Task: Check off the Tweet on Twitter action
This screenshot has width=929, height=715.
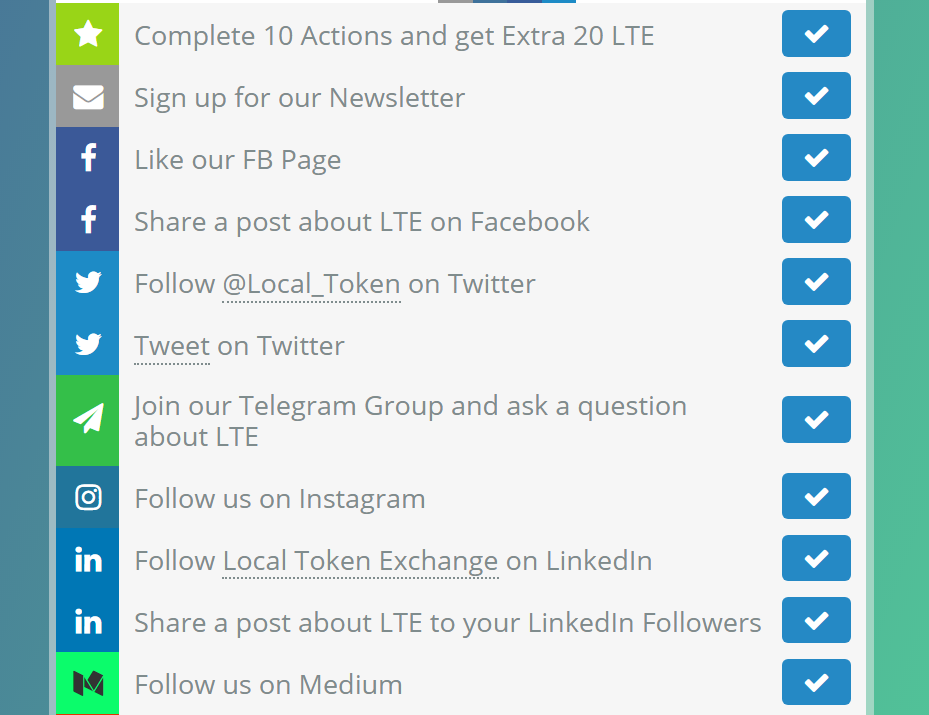Action: click(x=816, y=344)
